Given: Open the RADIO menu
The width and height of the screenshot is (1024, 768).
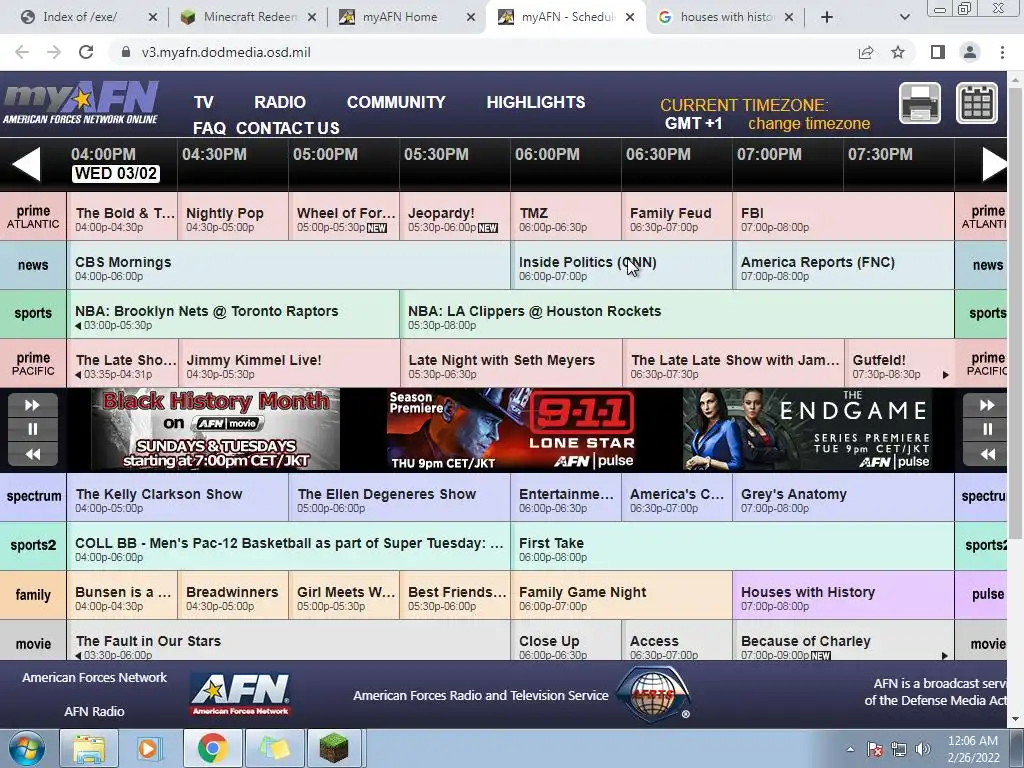Looking at the screenshot, I should (x=280, y=103).
